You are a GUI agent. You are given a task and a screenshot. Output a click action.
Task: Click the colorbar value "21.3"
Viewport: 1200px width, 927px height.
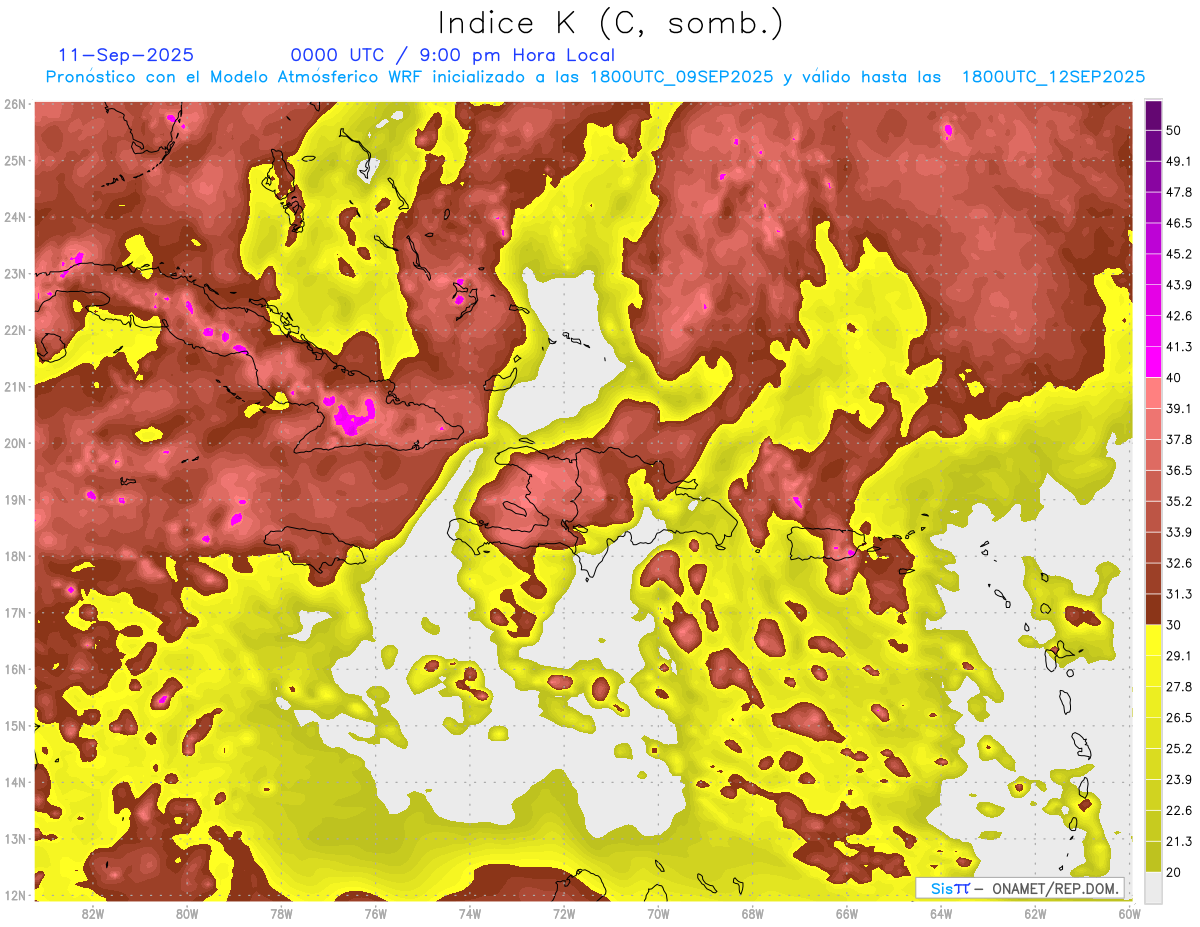(1178, 841)
